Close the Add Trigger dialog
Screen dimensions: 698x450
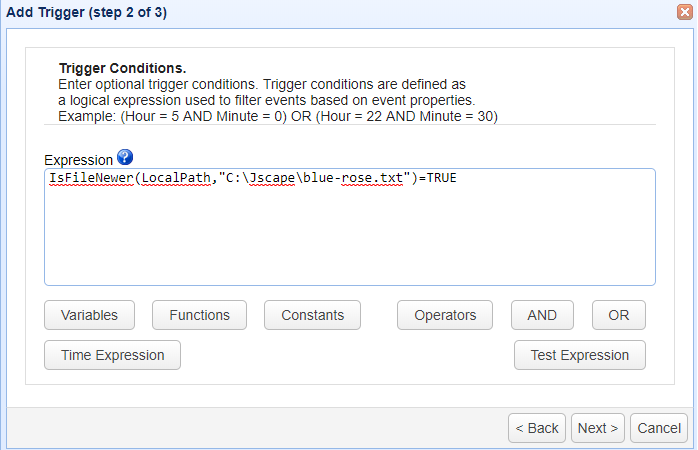coord(684,12)
